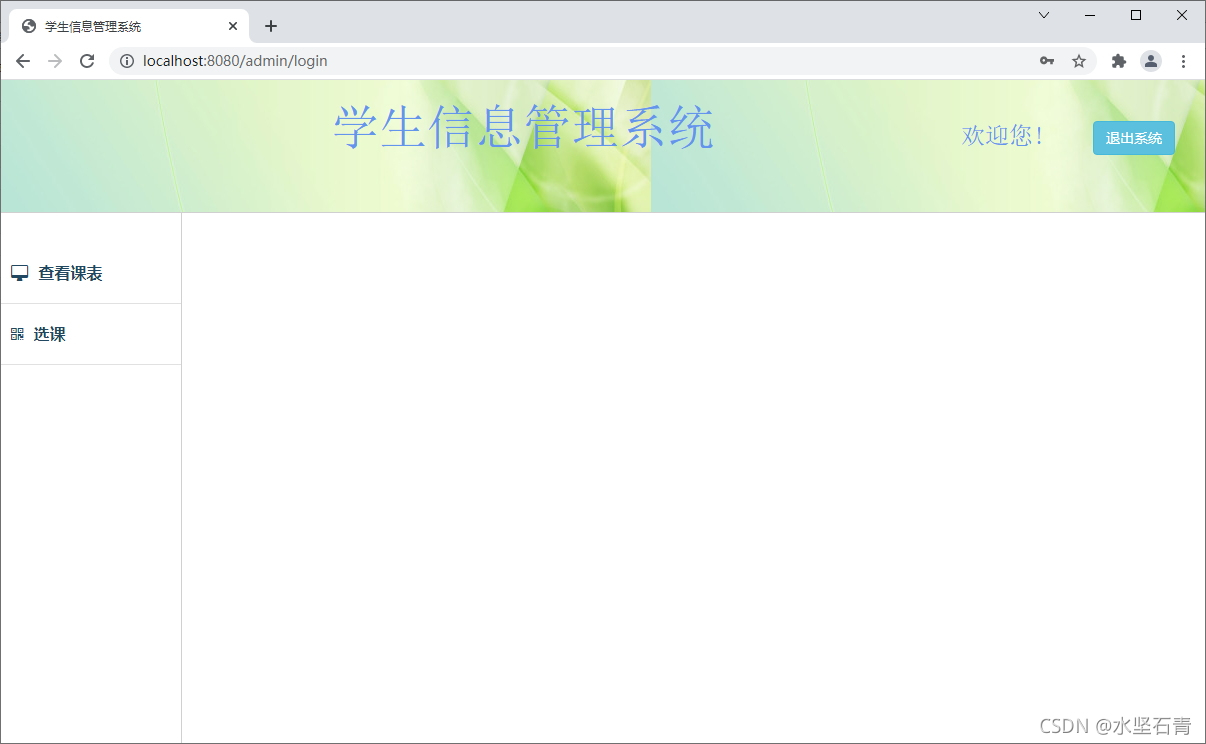Click the 退出系统 logout button
Screen dimensions: 1206x744
point(1134,138)
